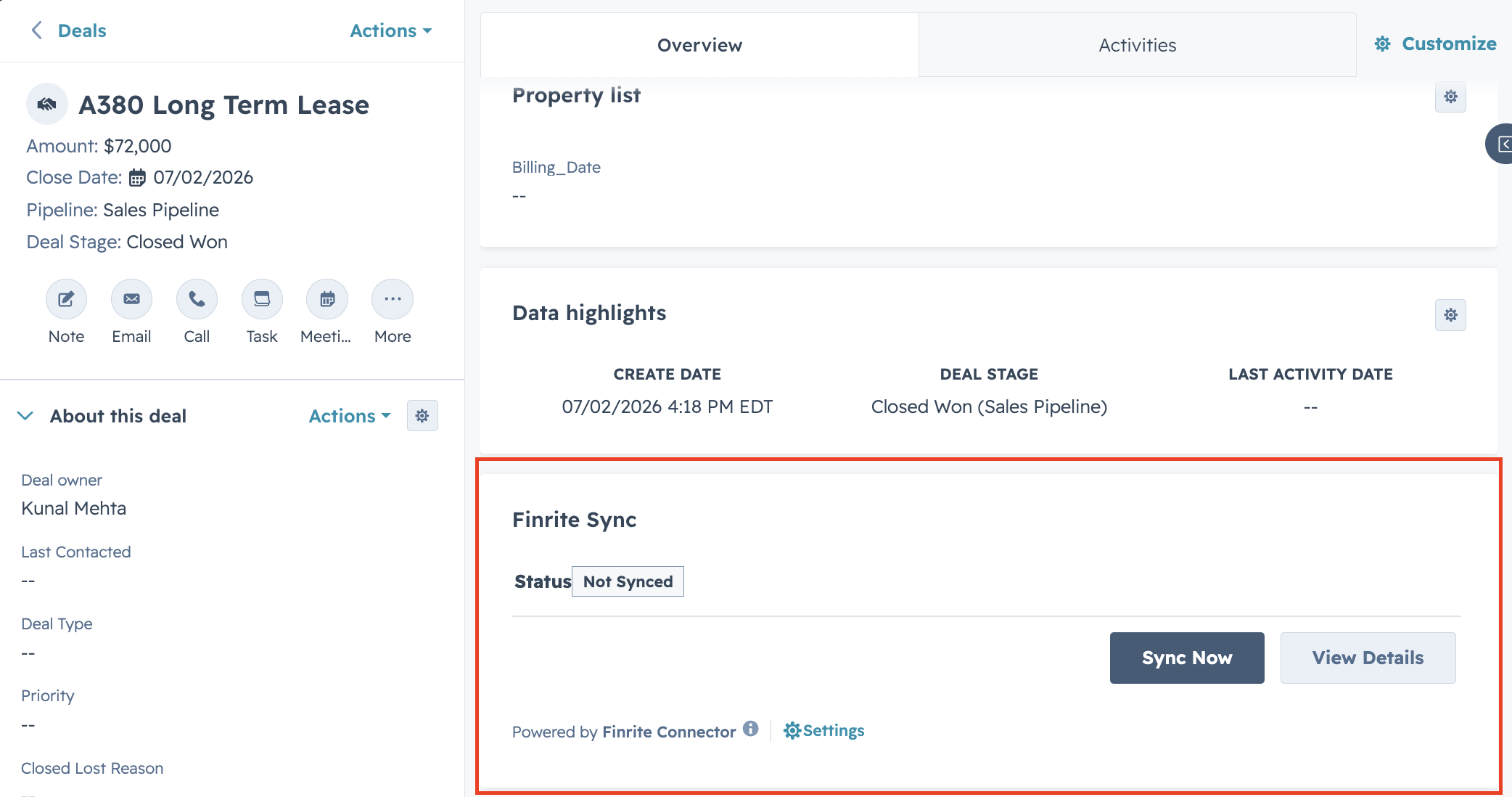Open the More options ellipsis icon
The width and height of the screenshot is (1512, 797).
pyautogui.click(x=393, y=299)
